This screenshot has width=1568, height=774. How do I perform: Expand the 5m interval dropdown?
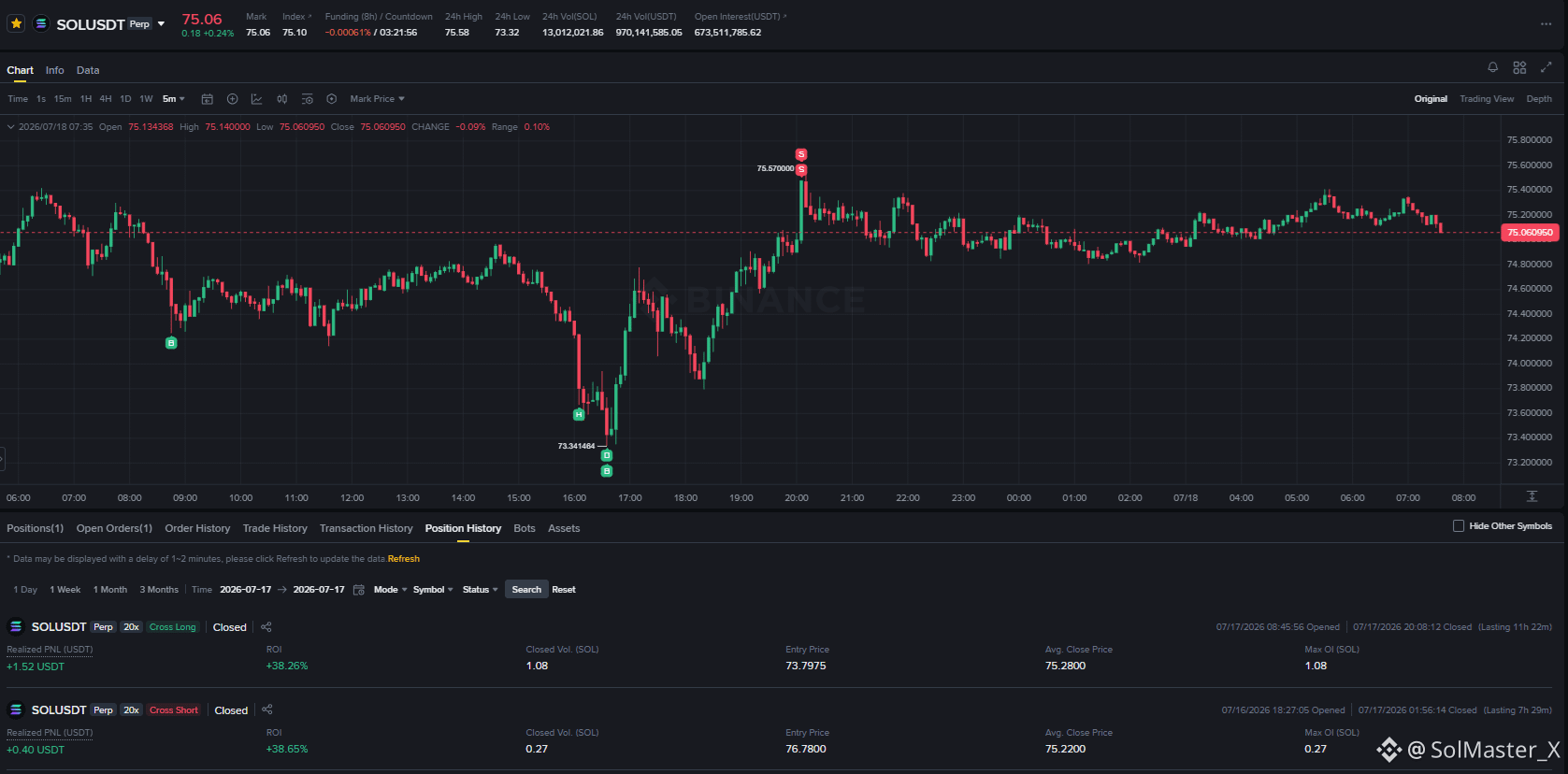[174, 99]
